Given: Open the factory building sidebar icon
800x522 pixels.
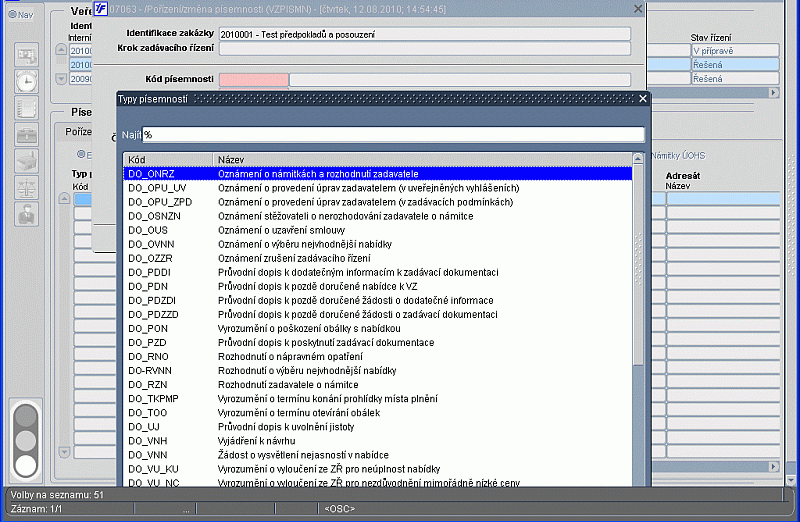Looking at the screenshot, I should click(27, 162).
